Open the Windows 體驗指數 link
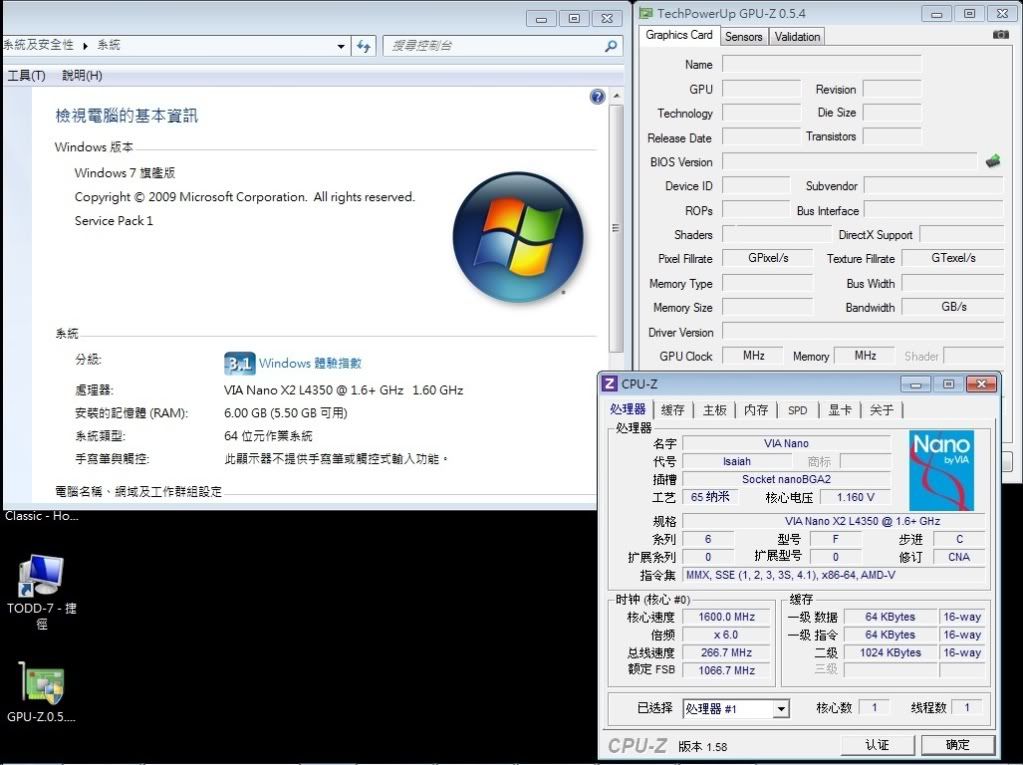The width and height of the screenshot is (1023, 765). [x=310, y=363]
